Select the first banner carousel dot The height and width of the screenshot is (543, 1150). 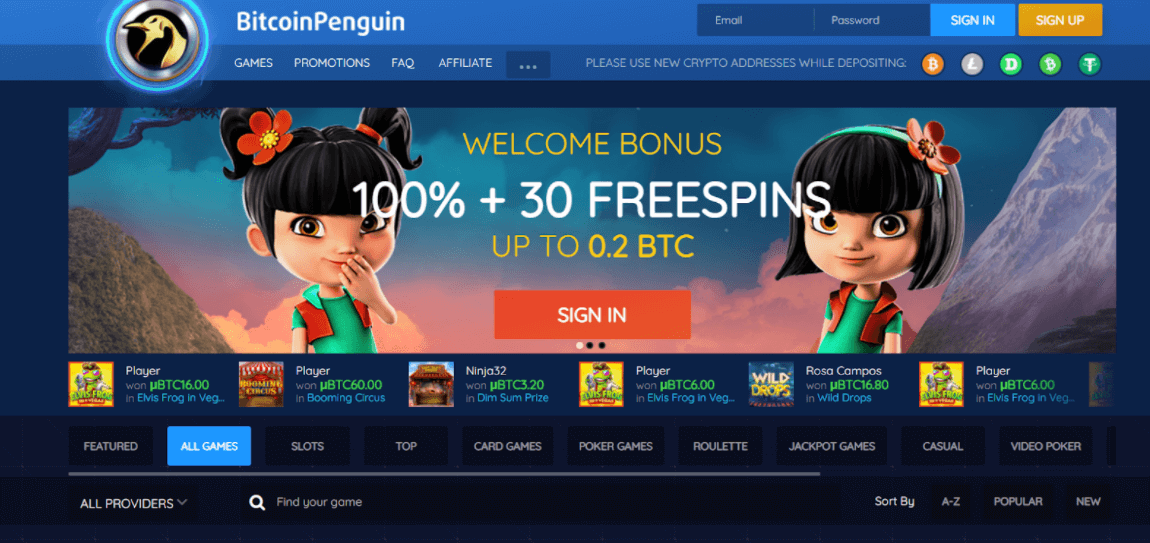coord(579,345)
